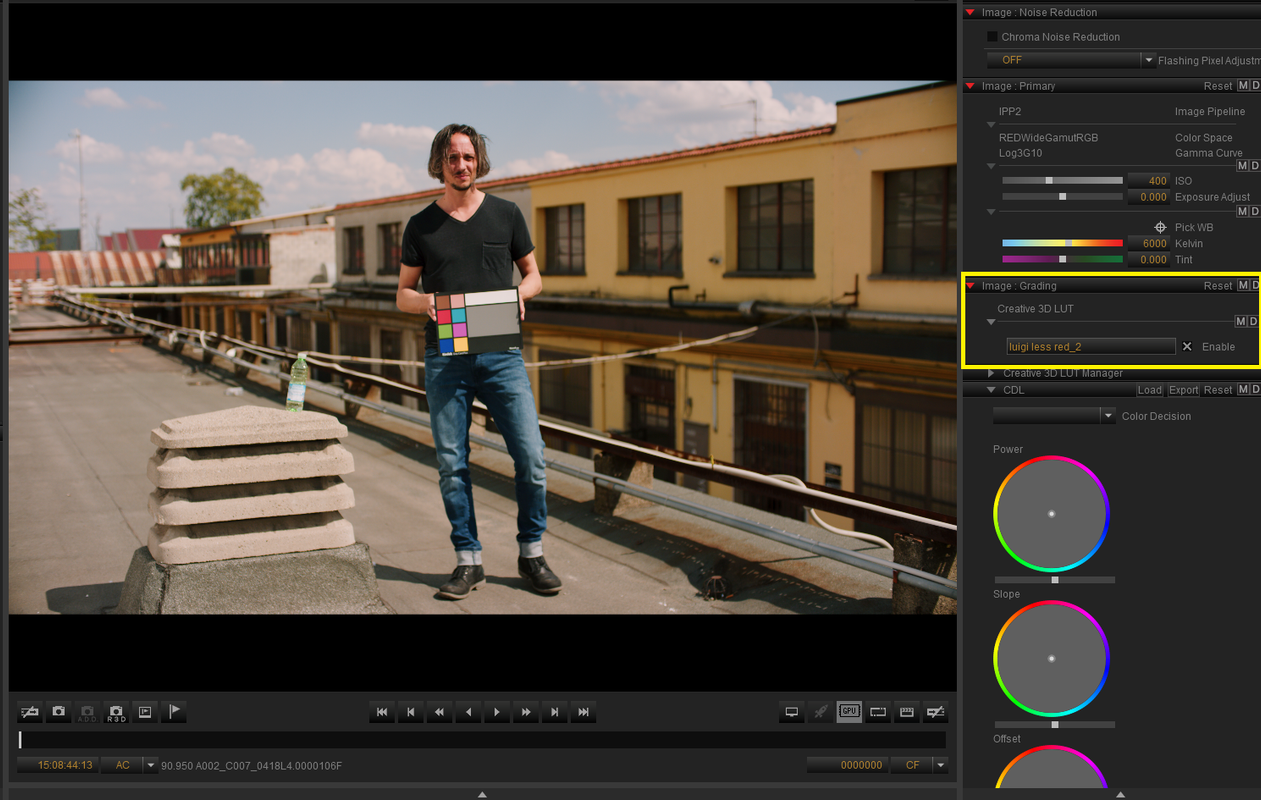This screenshot has width=1261, height=800.
Task: Click the flag marker icon
Action: (174, 712)
